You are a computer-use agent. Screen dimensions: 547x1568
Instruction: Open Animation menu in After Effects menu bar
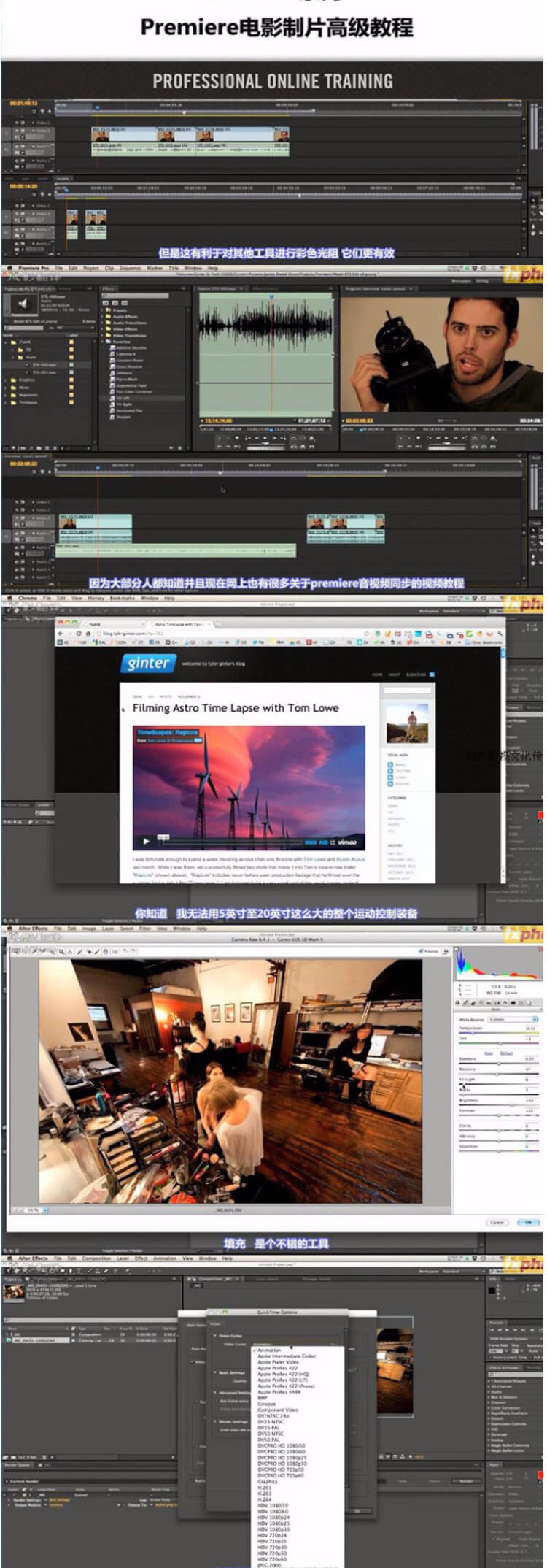(165, 1258)
